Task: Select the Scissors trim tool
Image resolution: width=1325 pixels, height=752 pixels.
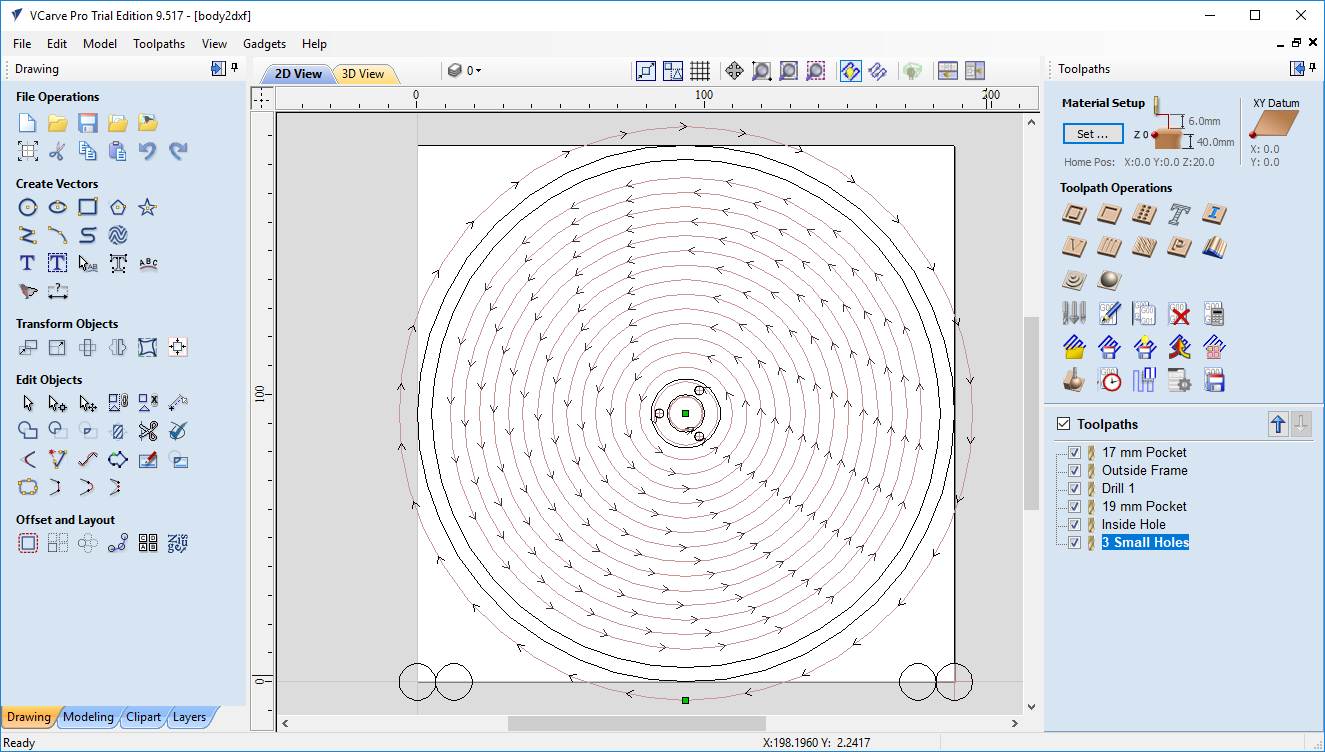Action: (148, 432)
